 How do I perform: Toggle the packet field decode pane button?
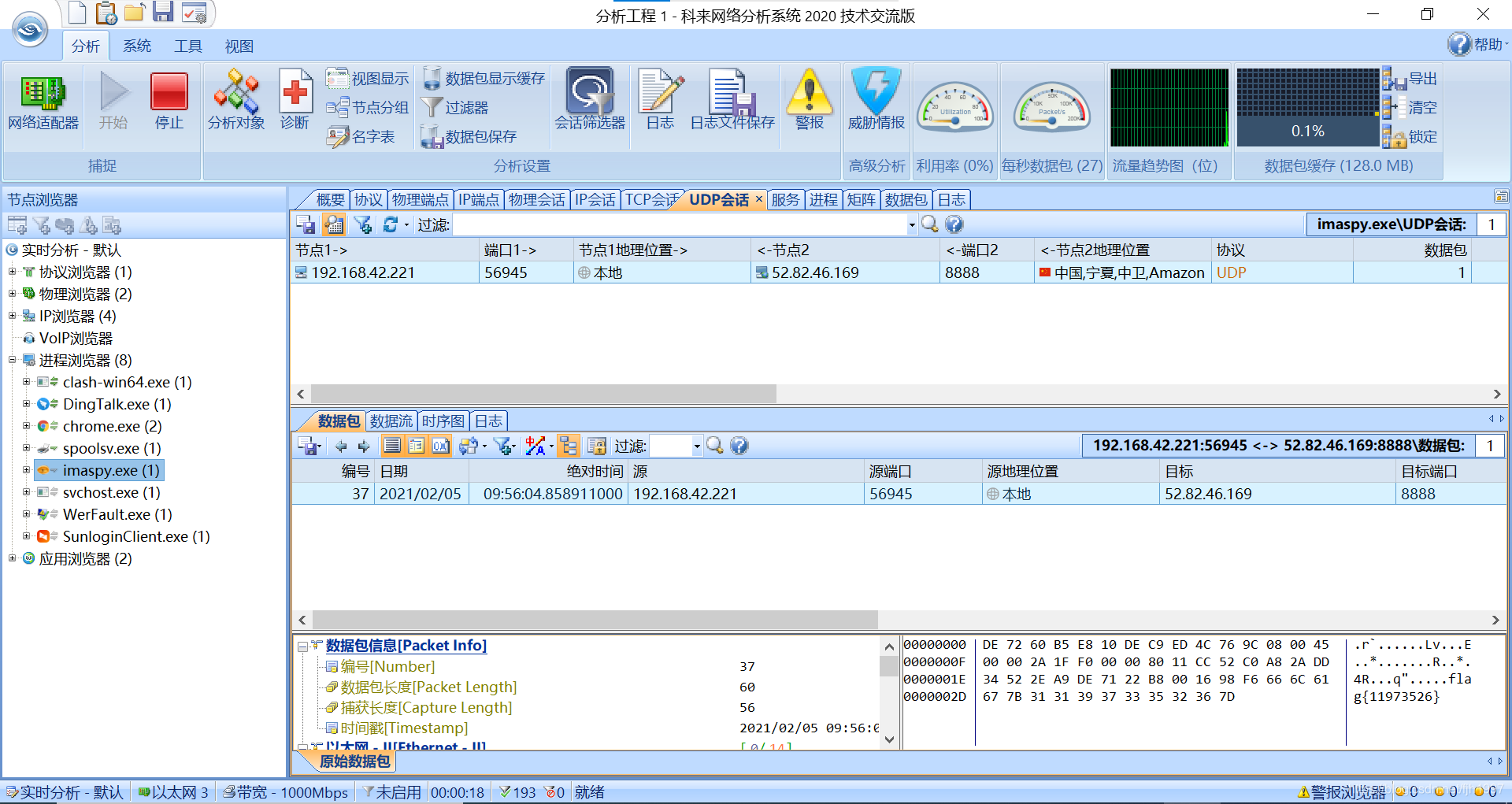tap(417, 446)
